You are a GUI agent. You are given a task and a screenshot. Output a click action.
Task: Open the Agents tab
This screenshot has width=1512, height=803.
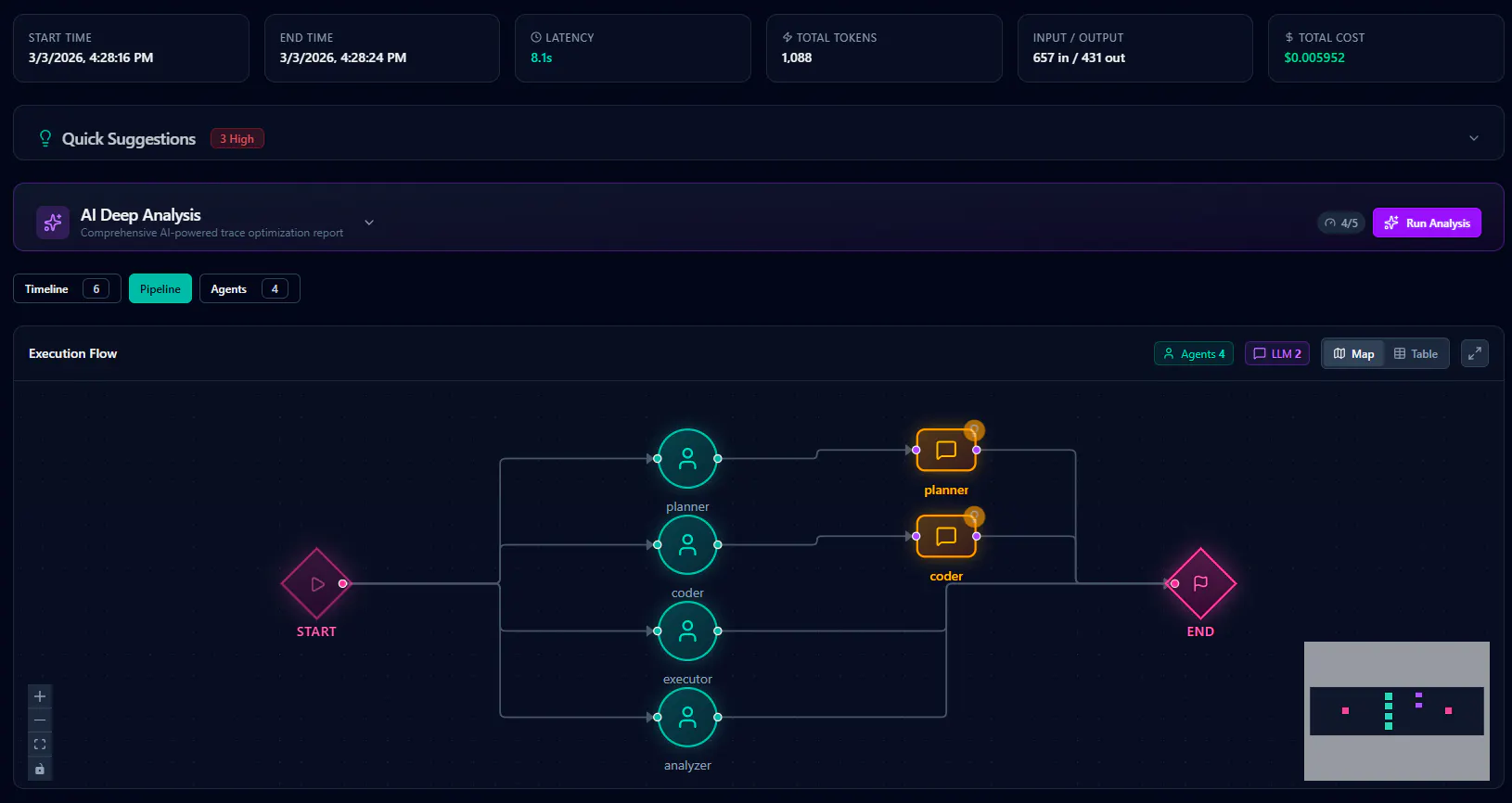coord(250,288)
